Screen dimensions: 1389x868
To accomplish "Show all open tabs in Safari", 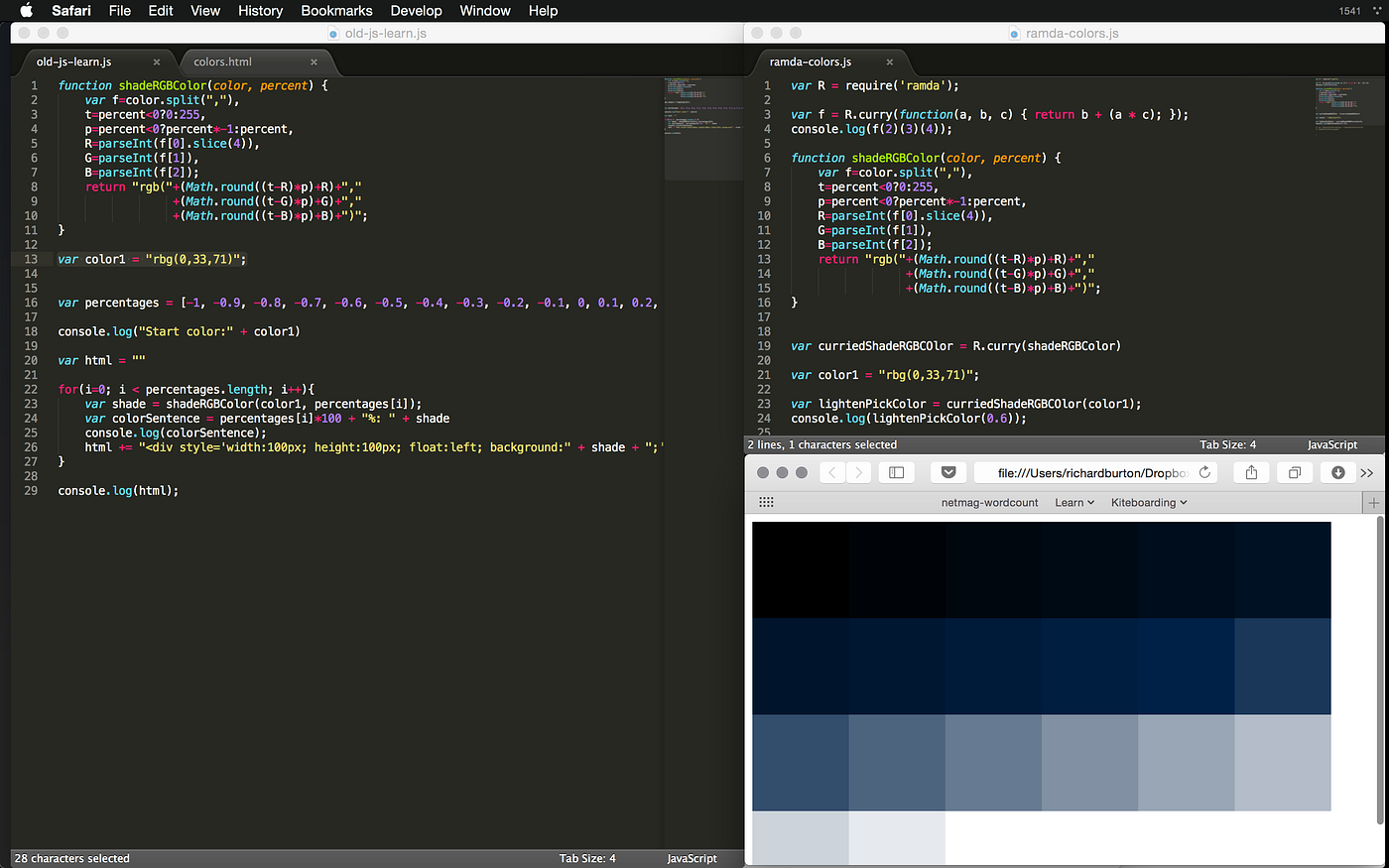I will 1294,472.
